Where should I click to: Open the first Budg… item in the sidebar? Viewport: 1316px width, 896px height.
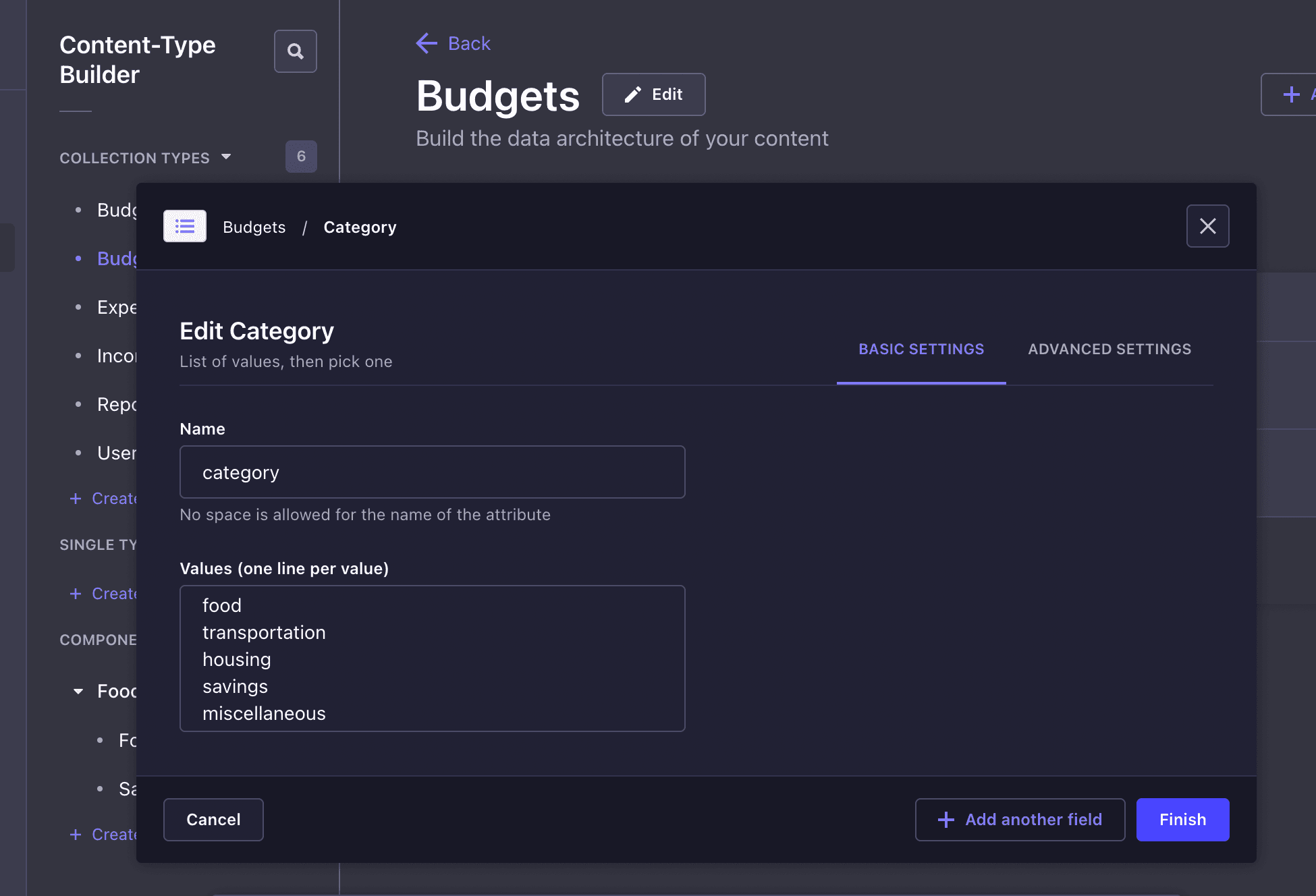point(117,211)
